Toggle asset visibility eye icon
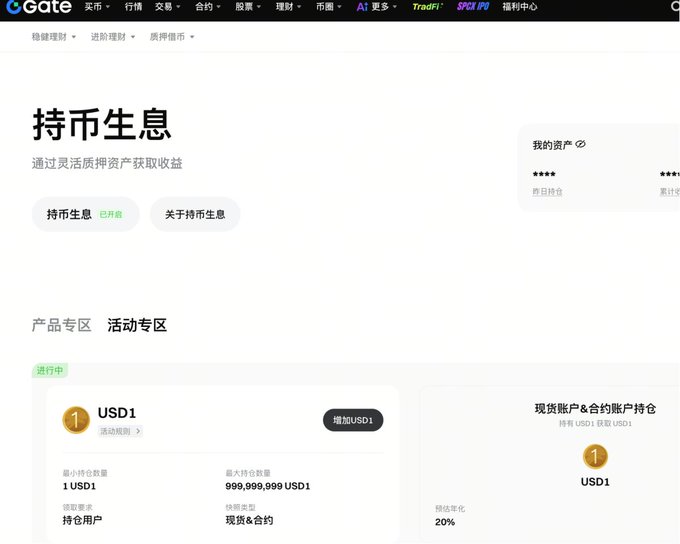The image size is (680, 544). point(580,144)
